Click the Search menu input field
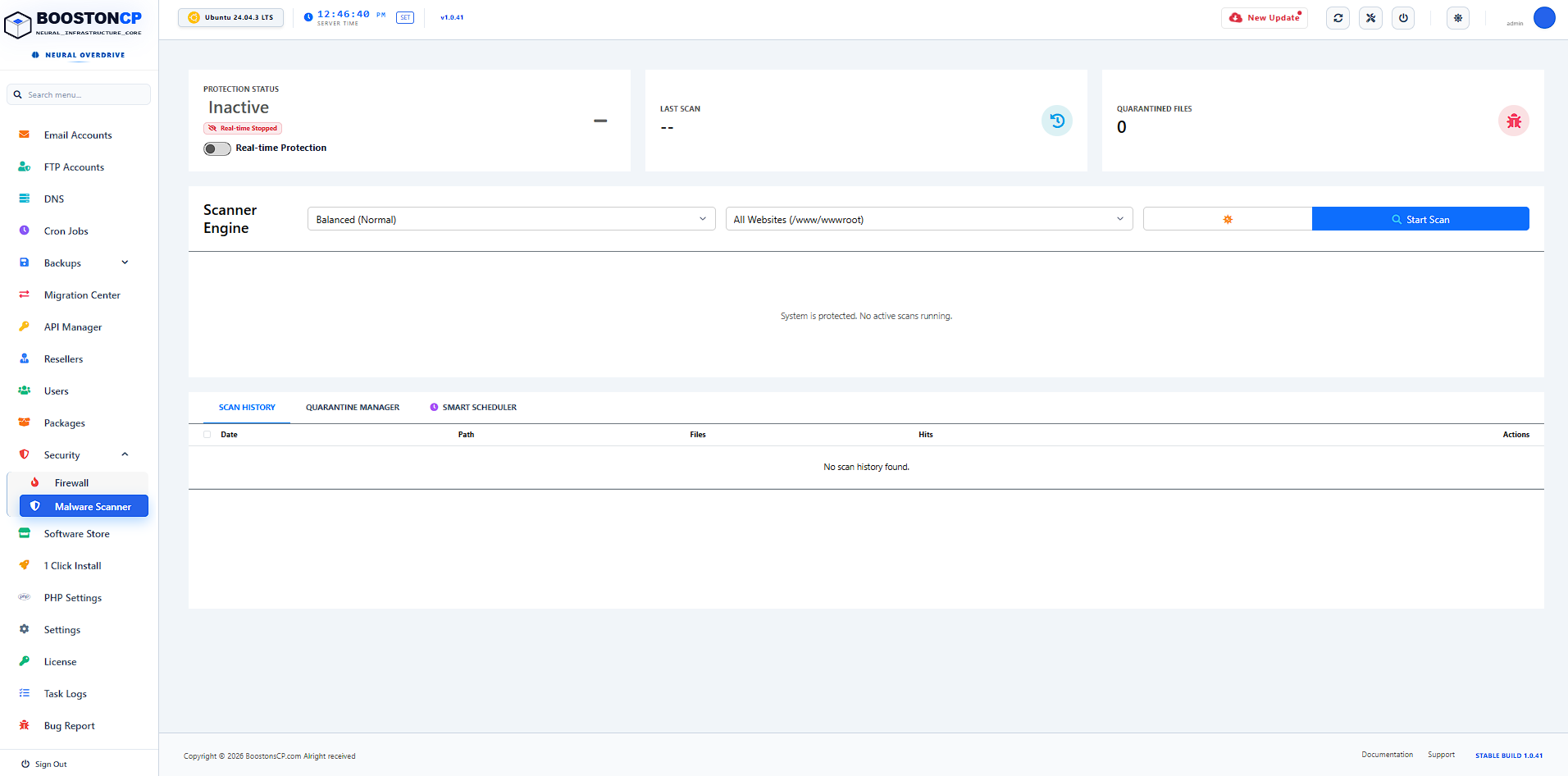The width and height of the screenshot is (1568, 776). click(79, 94)
